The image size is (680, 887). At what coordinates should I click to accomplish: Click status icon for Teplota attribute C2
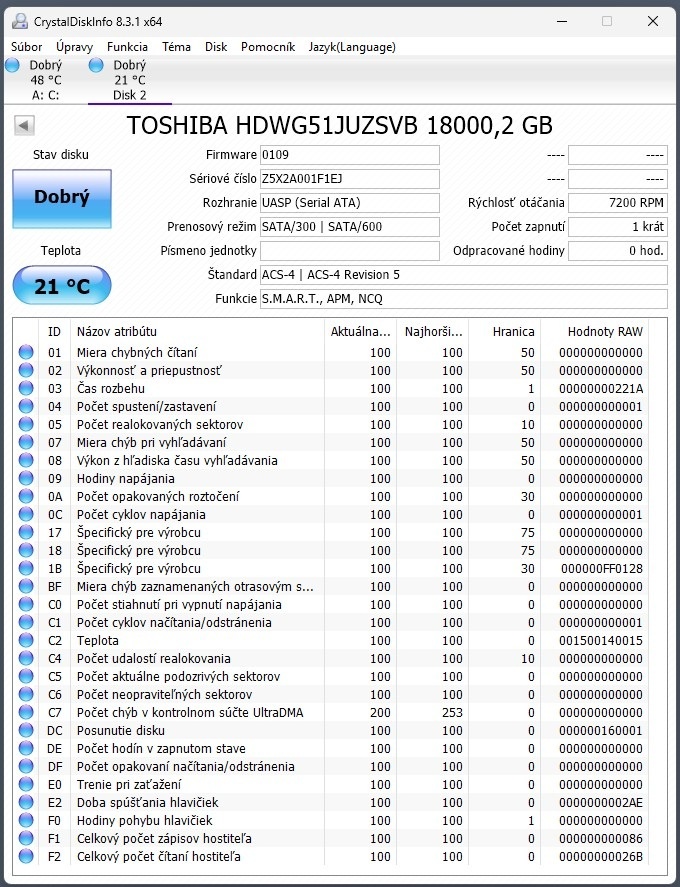(26, 640)
